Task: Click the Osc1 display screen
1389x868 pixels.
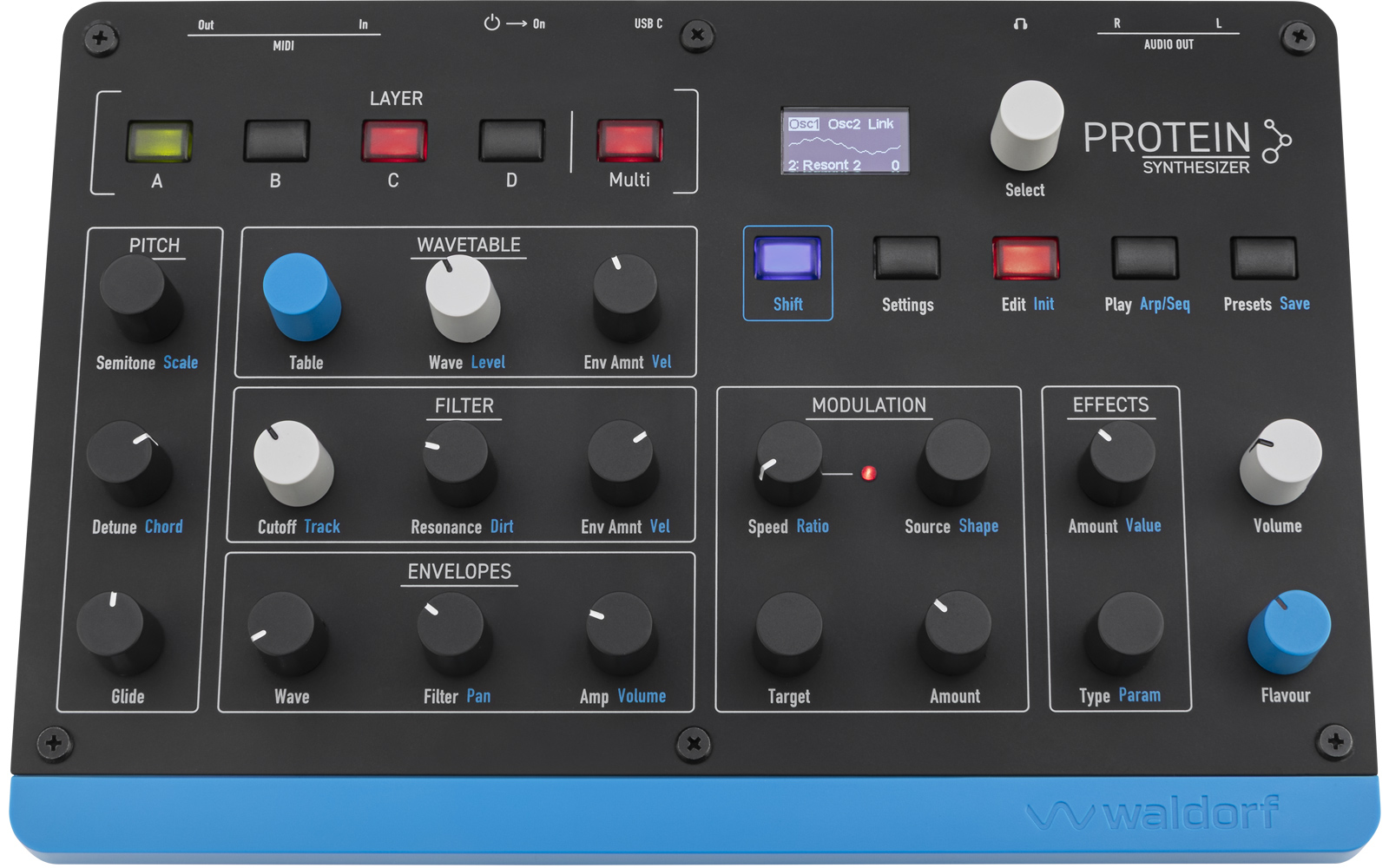Action: [x=845, y=141]
